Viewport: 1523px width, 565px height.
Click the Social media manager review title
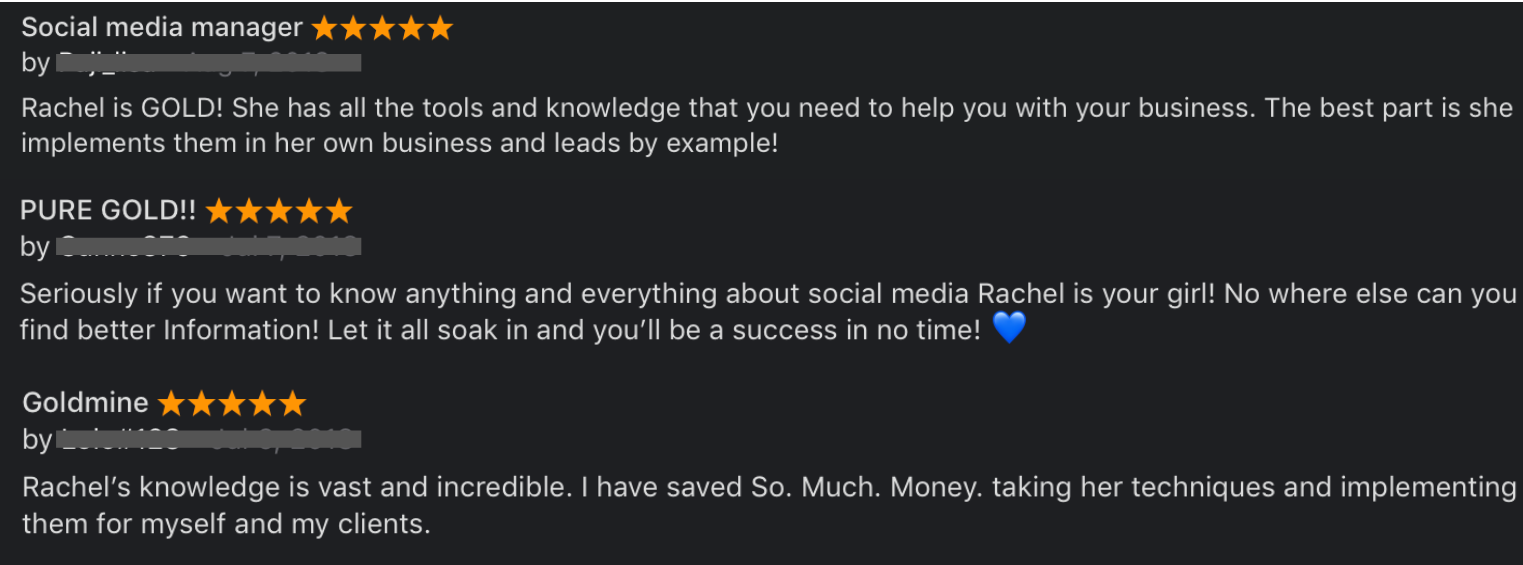tap(162, 27)
